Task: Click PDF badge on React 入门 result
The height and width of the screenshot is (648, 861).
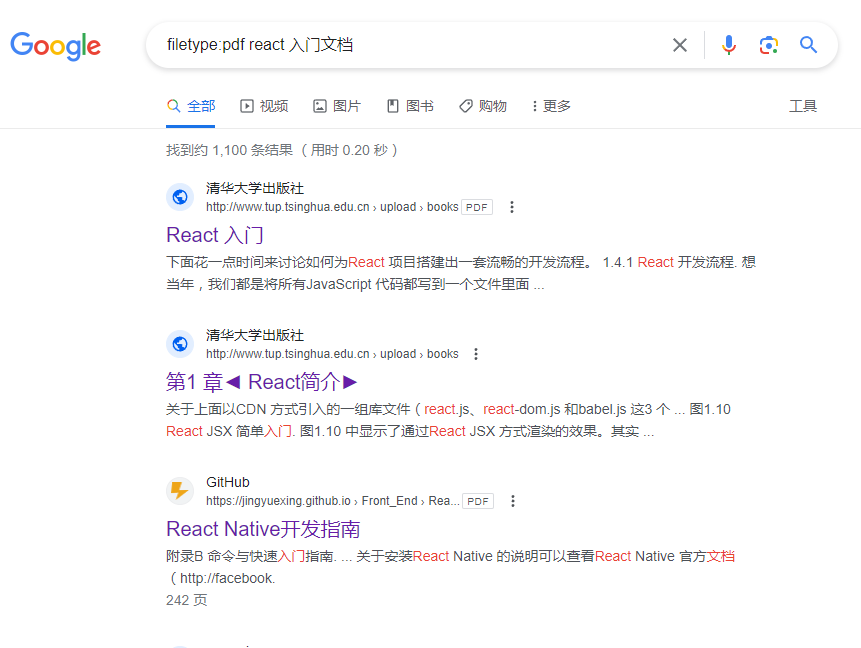Action: coord(477,207)
